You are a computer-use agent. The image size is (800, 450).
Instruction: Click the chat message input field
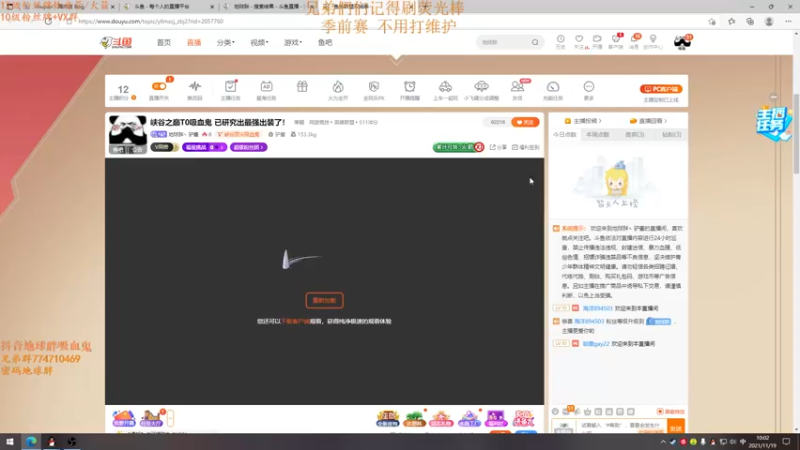(x=621, y=427)
